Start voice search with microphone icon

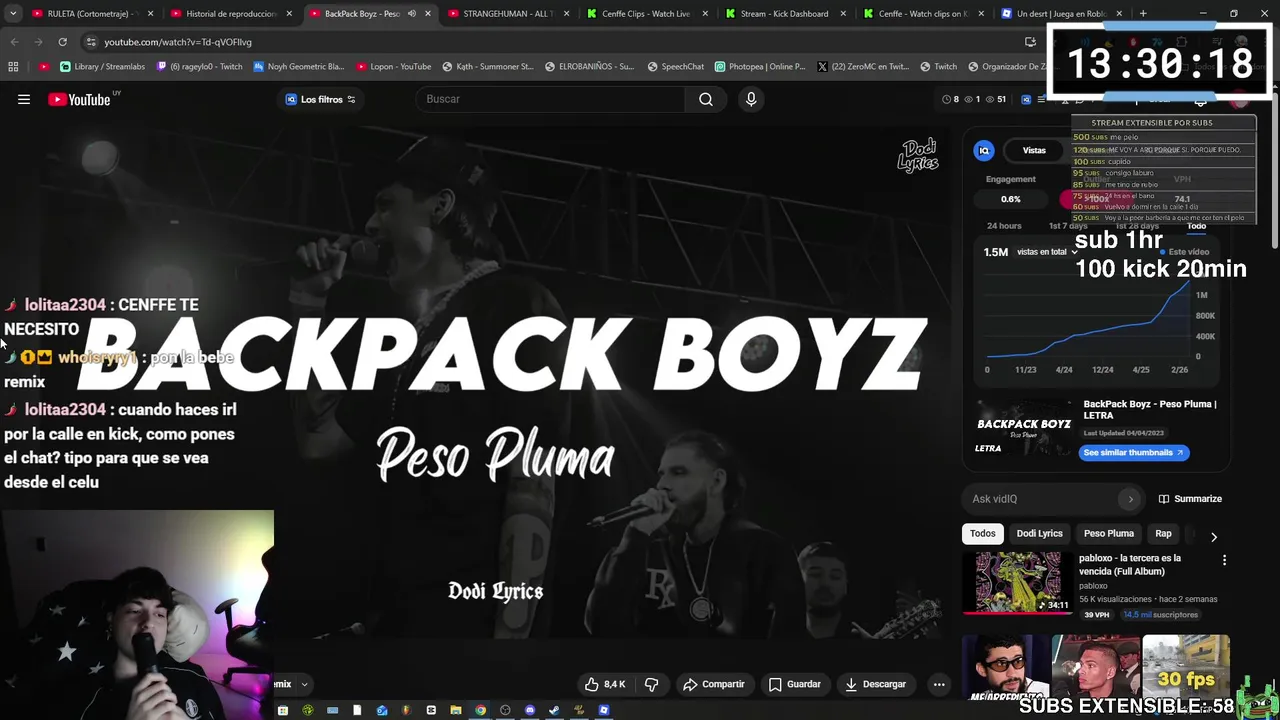point(751,99)
